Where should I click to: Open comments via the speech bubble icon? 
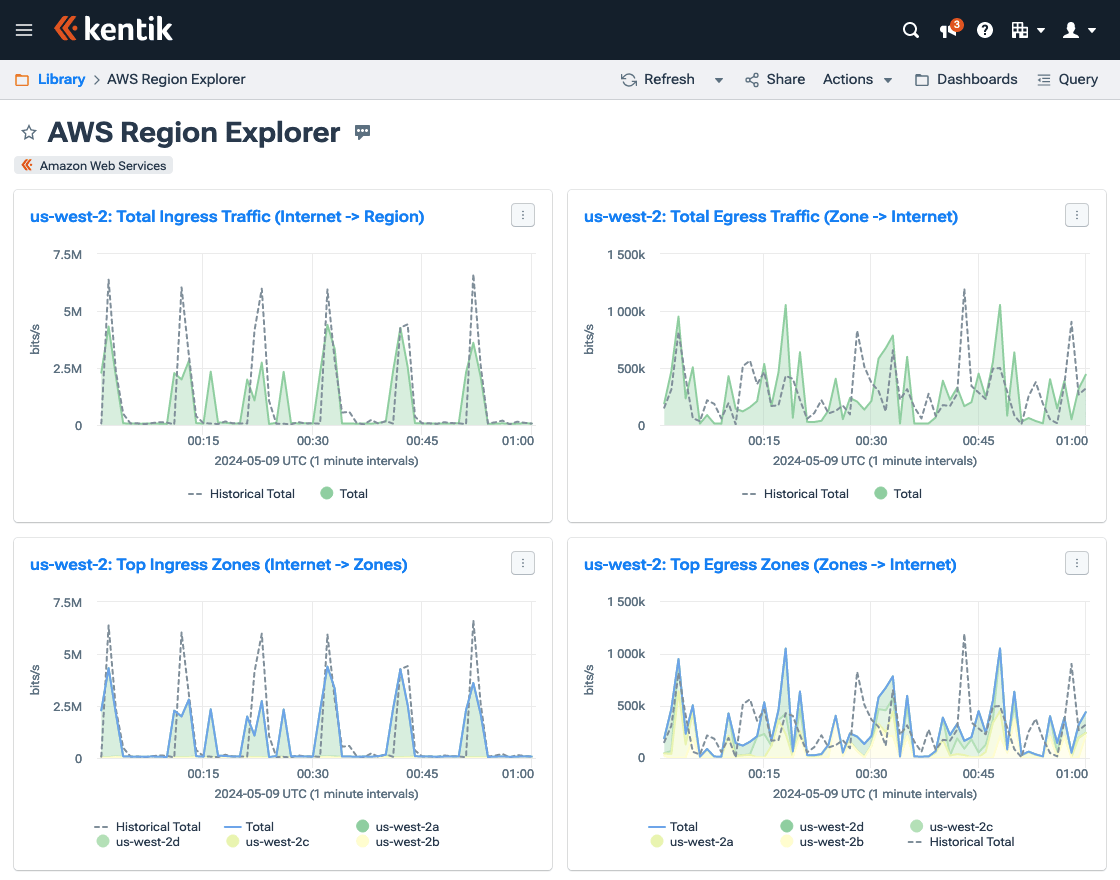[x=361, y=131]
